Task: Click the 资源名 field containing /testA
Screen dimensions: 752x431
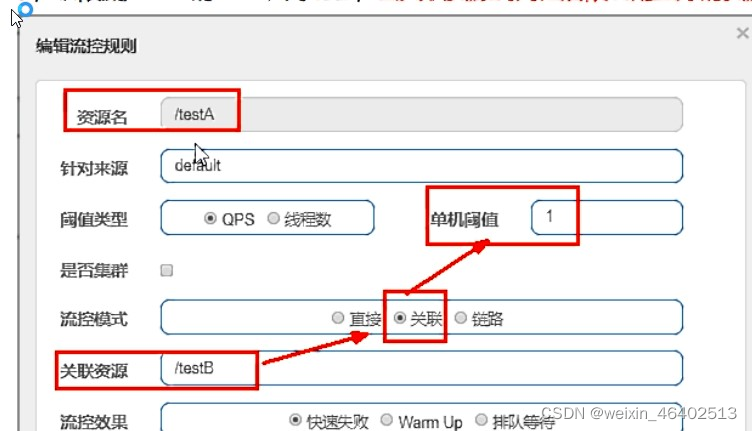Action: (422, 115)
